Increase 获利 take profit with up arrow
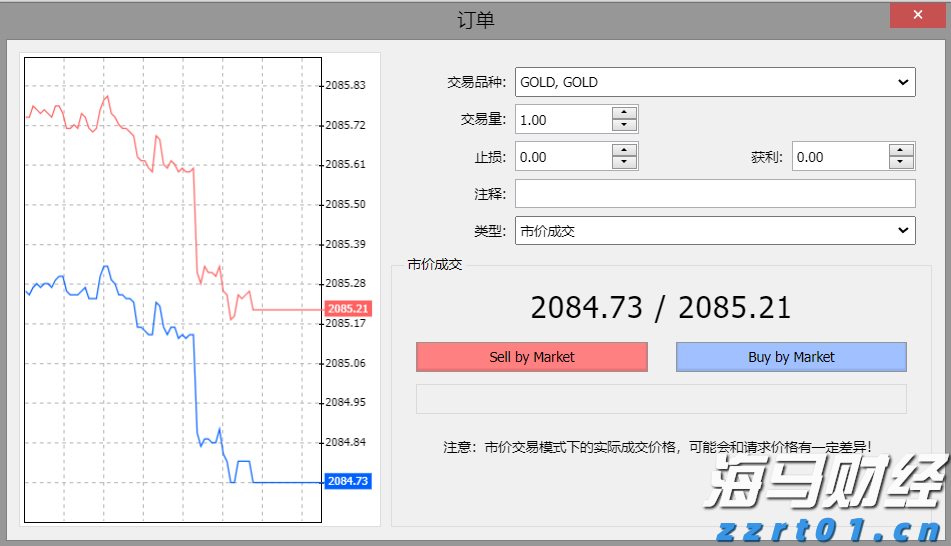Viewport: 951px width, 546px height. point(902,150)
